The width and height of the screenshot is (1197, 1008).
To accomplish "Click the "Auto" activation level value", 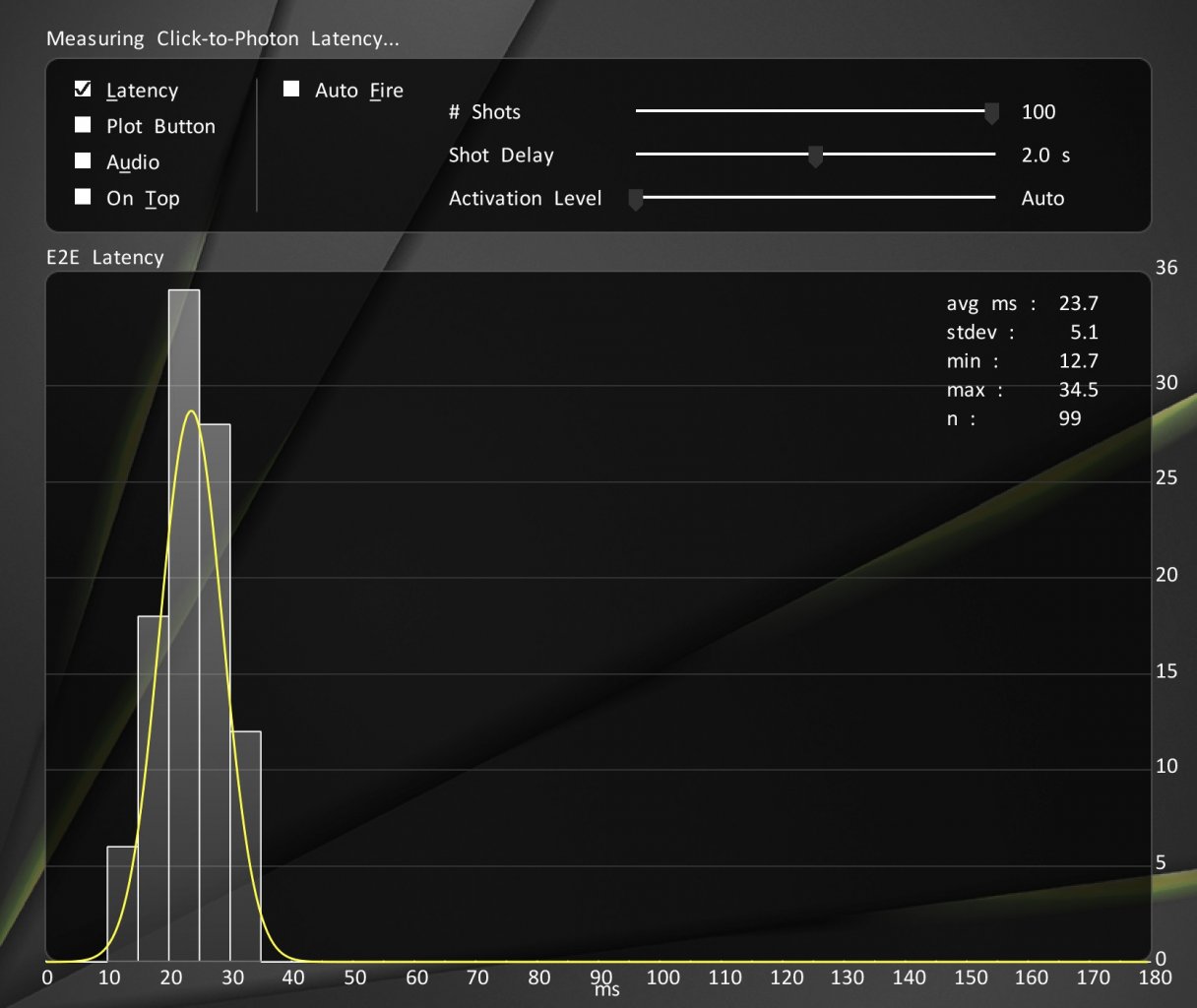I will 1042,198.
